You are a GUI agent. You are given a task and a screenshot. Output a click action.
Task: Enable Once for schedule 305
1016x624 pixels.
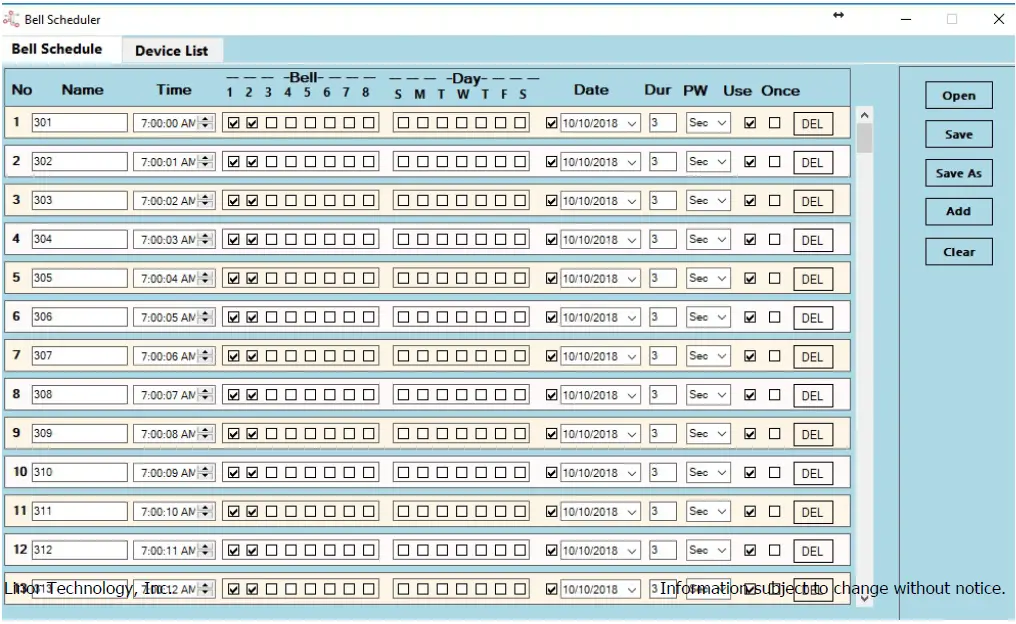774,278
